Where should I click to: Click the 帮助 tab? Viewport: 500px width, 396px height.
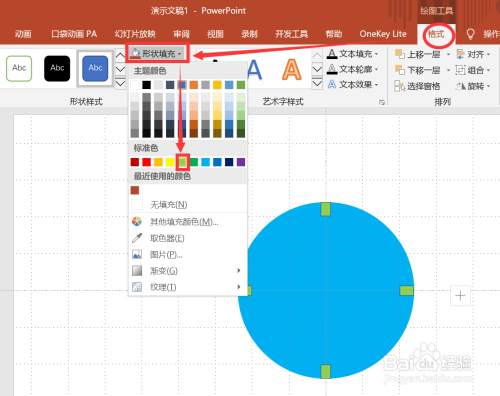point(334,34)
